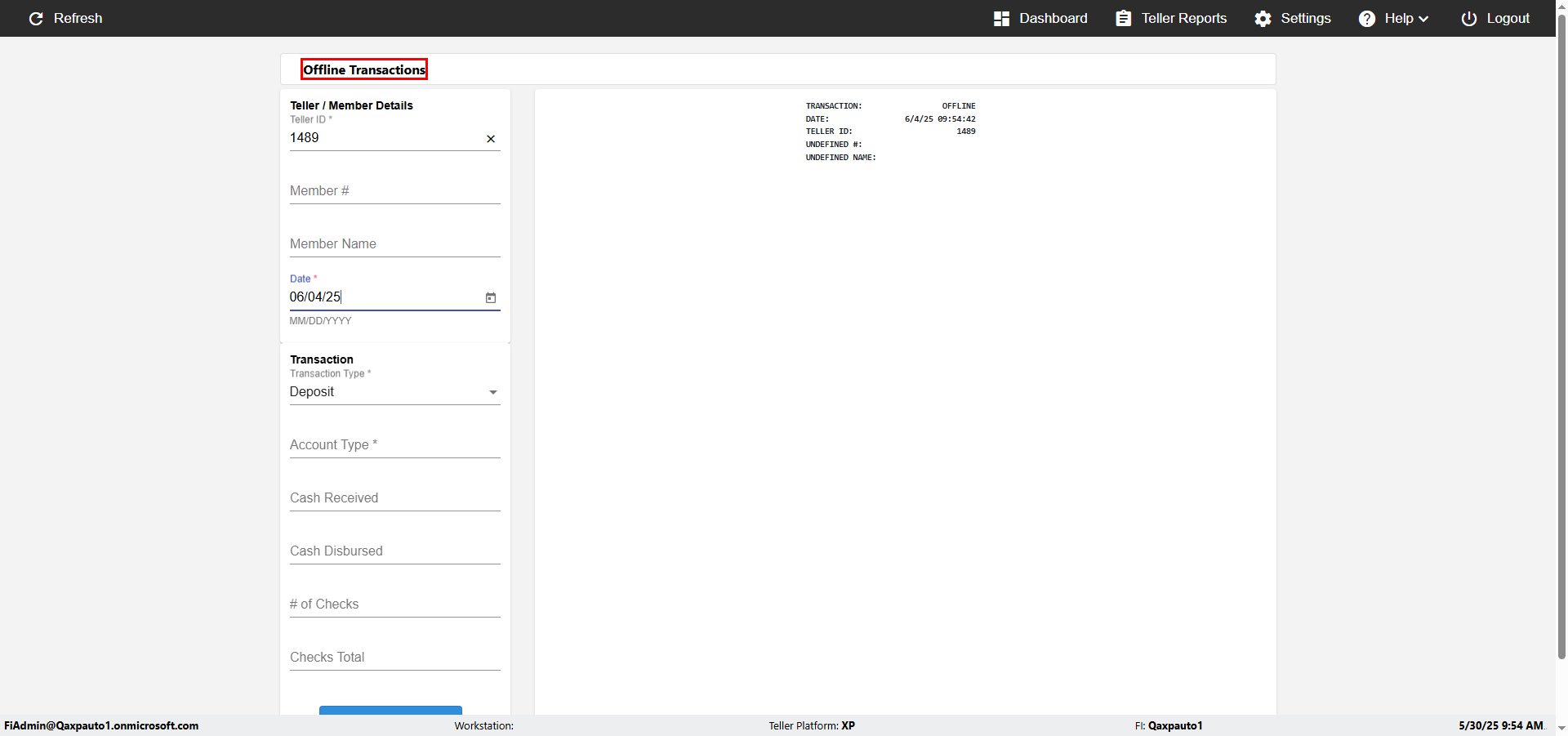Focus the # of Checks field
The height and width of the screenshot is (736, 1568).
(394, 604)
